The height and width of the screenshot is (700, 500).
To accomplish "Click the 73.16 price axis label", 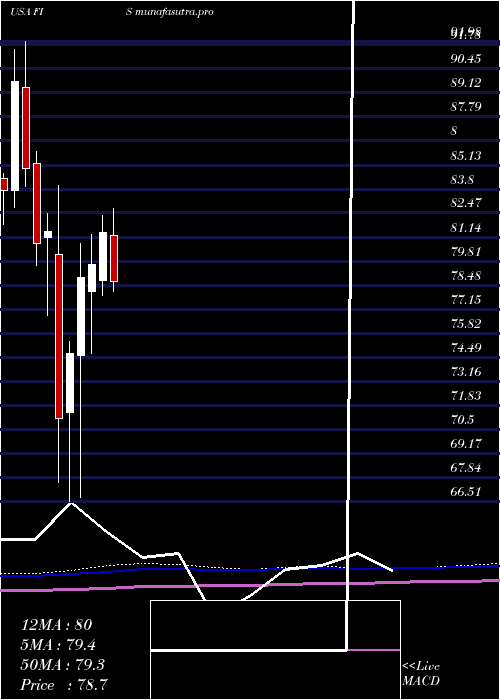I will (466, 371).
